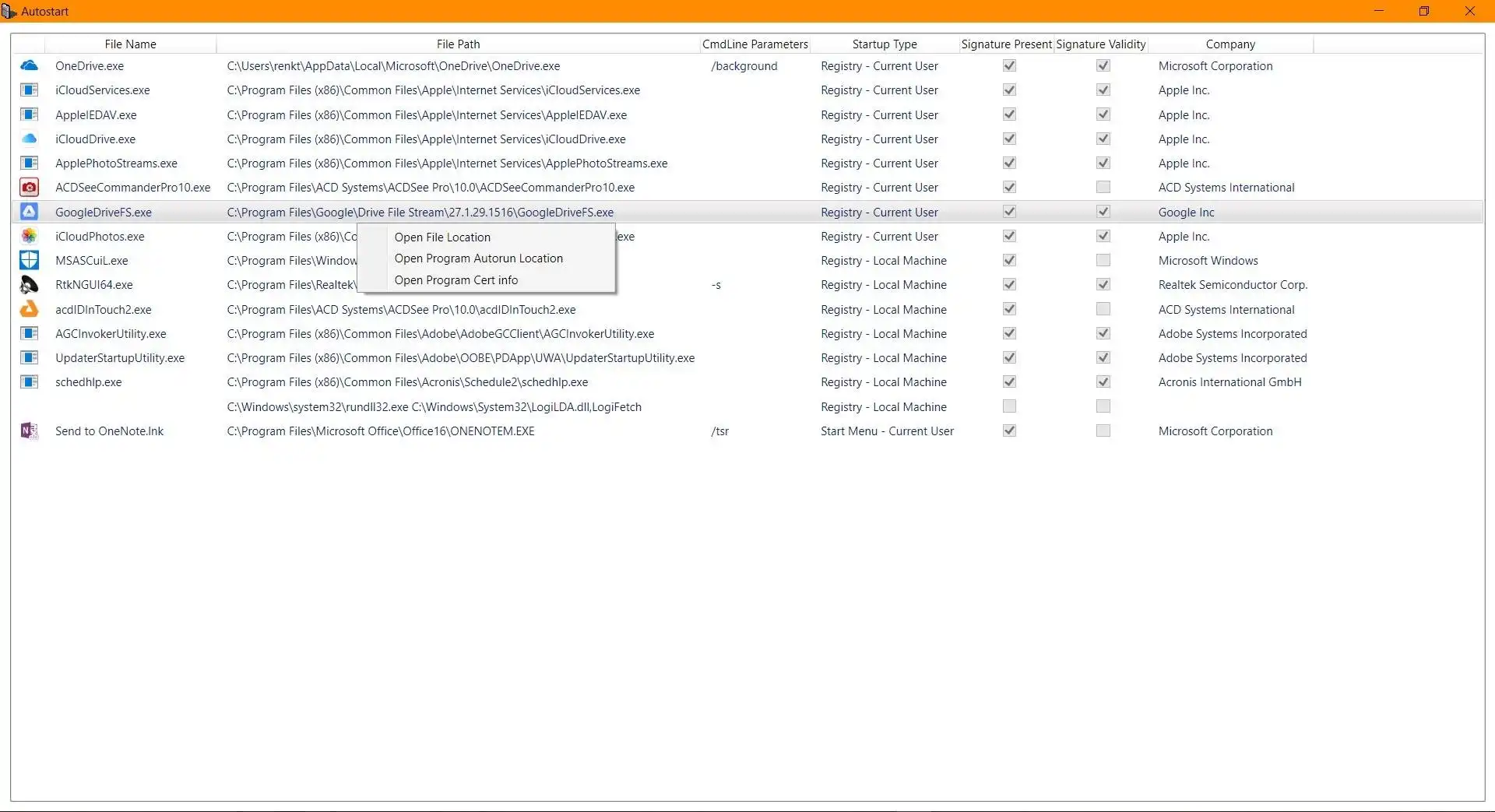Click Google Inc company cell
This screenshot has width=1495, height=812.
[x=1186, y=213]
